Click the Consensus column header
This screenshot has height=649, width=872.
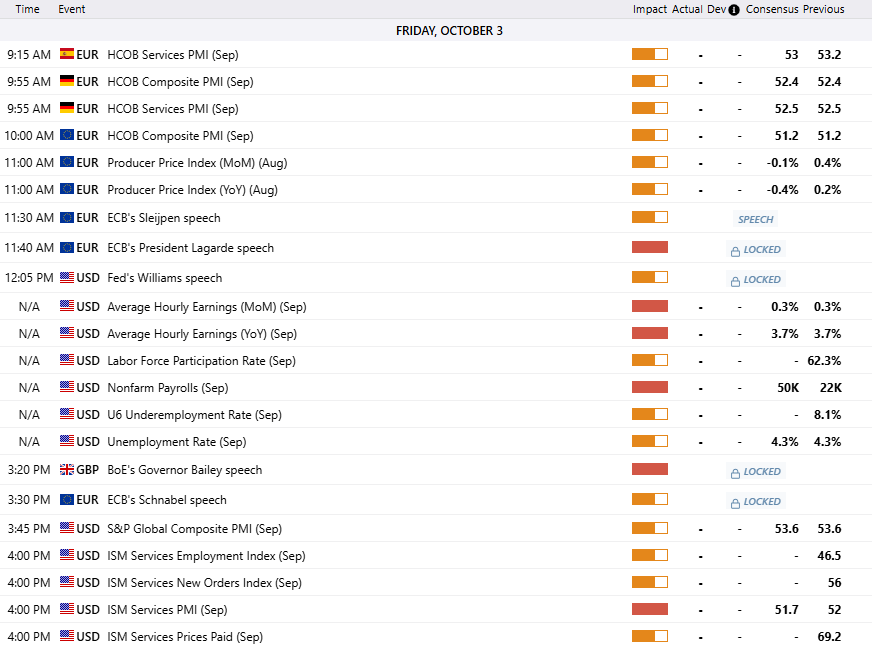pos(771,10)
